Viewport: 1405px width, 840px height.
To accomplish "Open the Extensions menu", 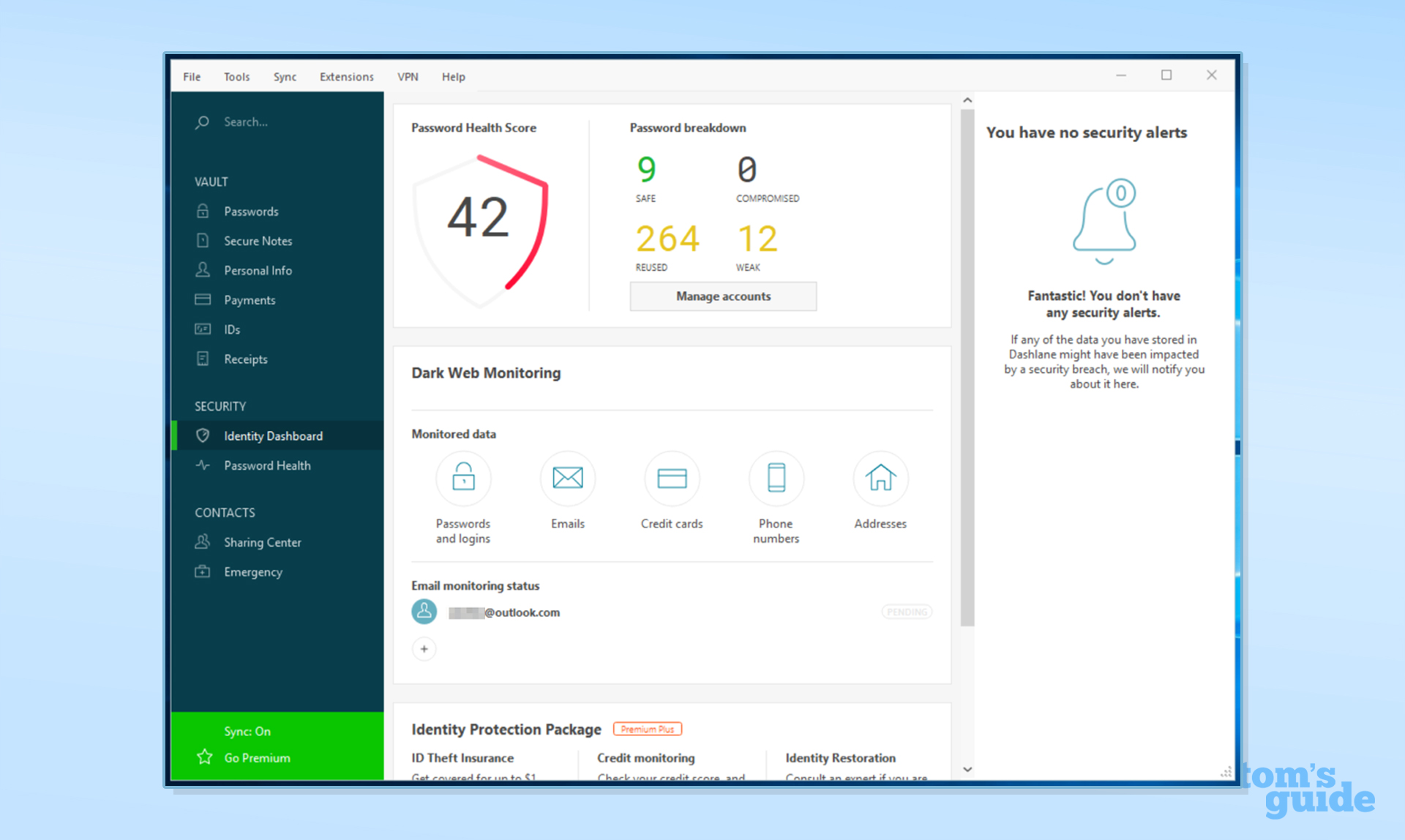I will [x=346, y=77].
